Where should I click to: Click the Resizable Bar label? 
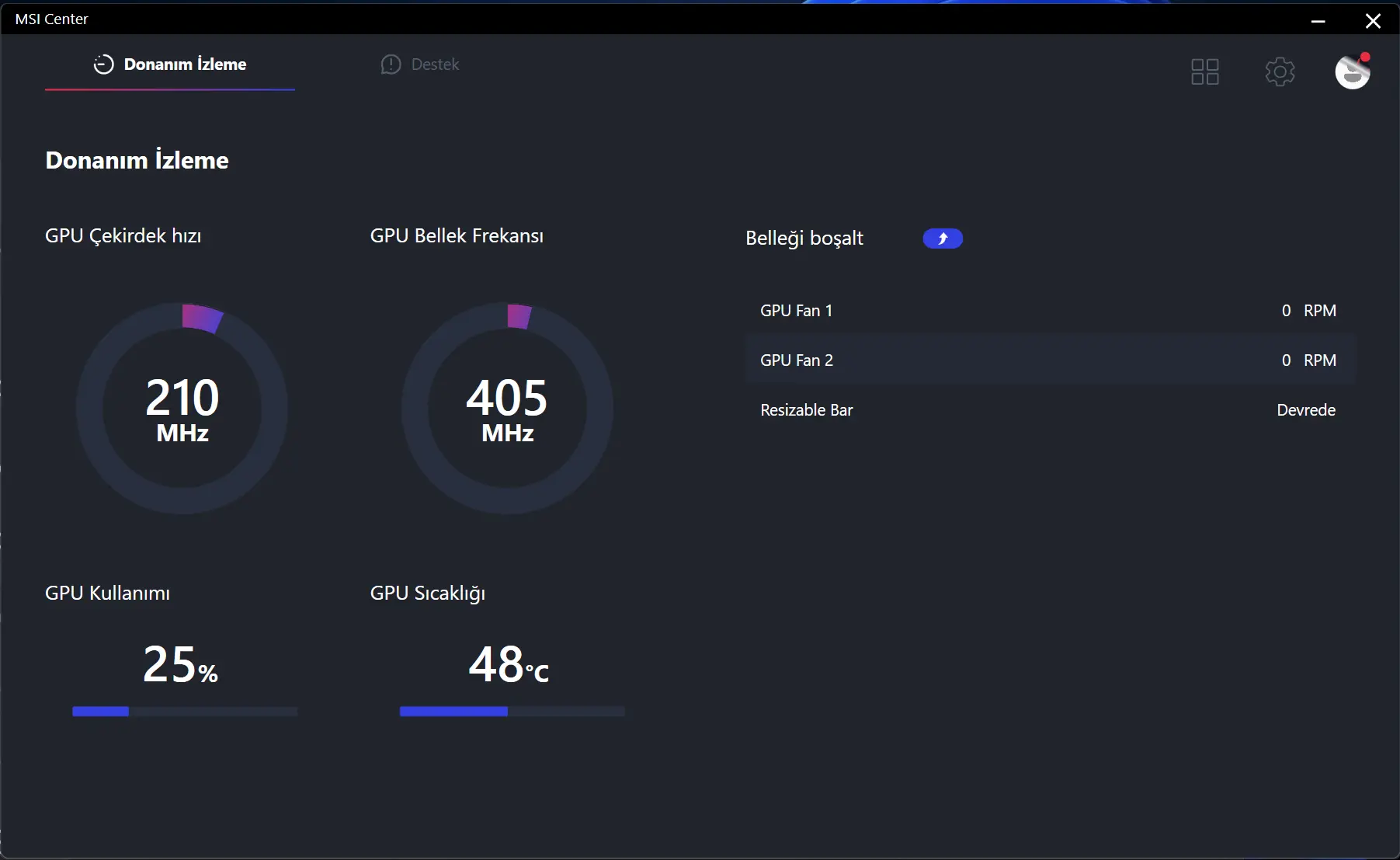[x=807, y=410]
